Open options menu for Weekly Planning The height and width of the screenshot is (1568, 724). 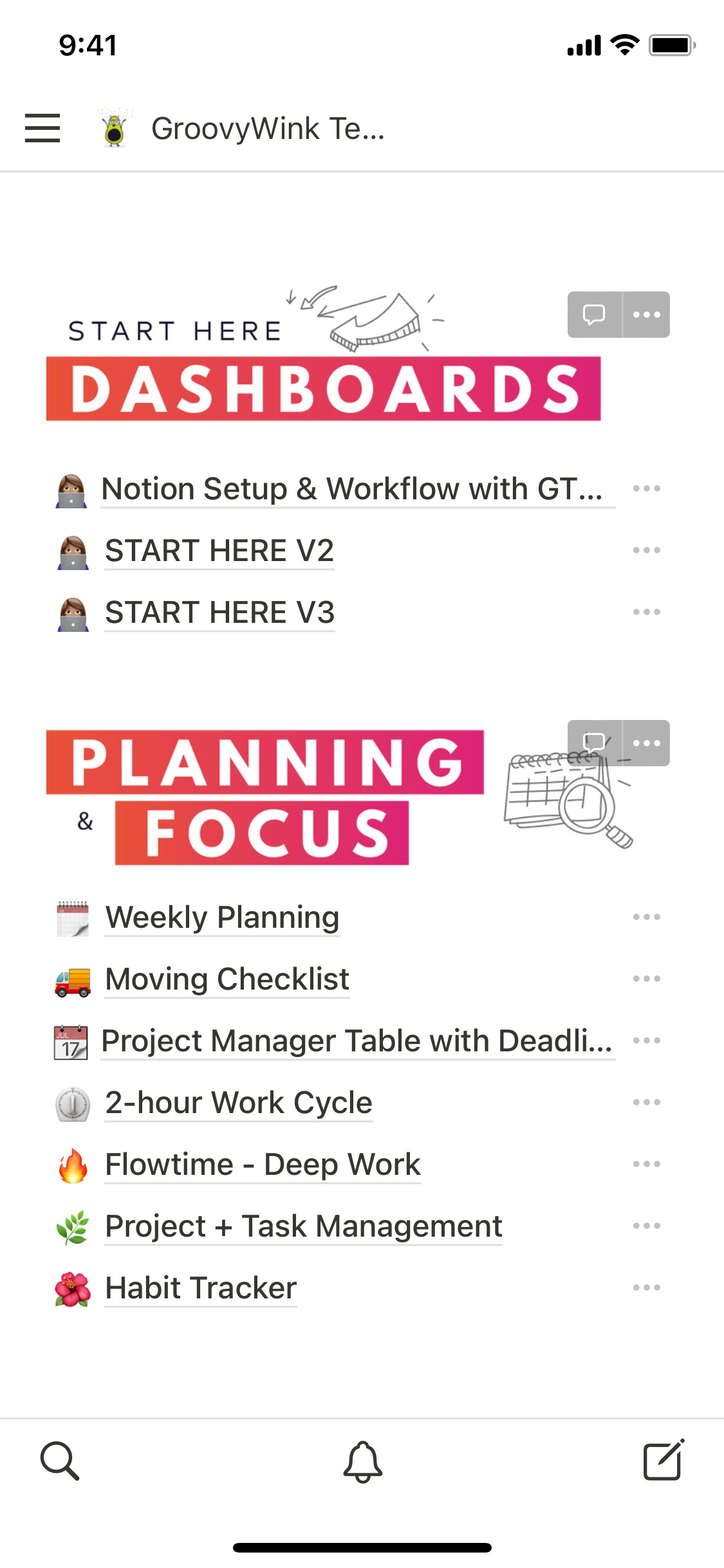646,917
